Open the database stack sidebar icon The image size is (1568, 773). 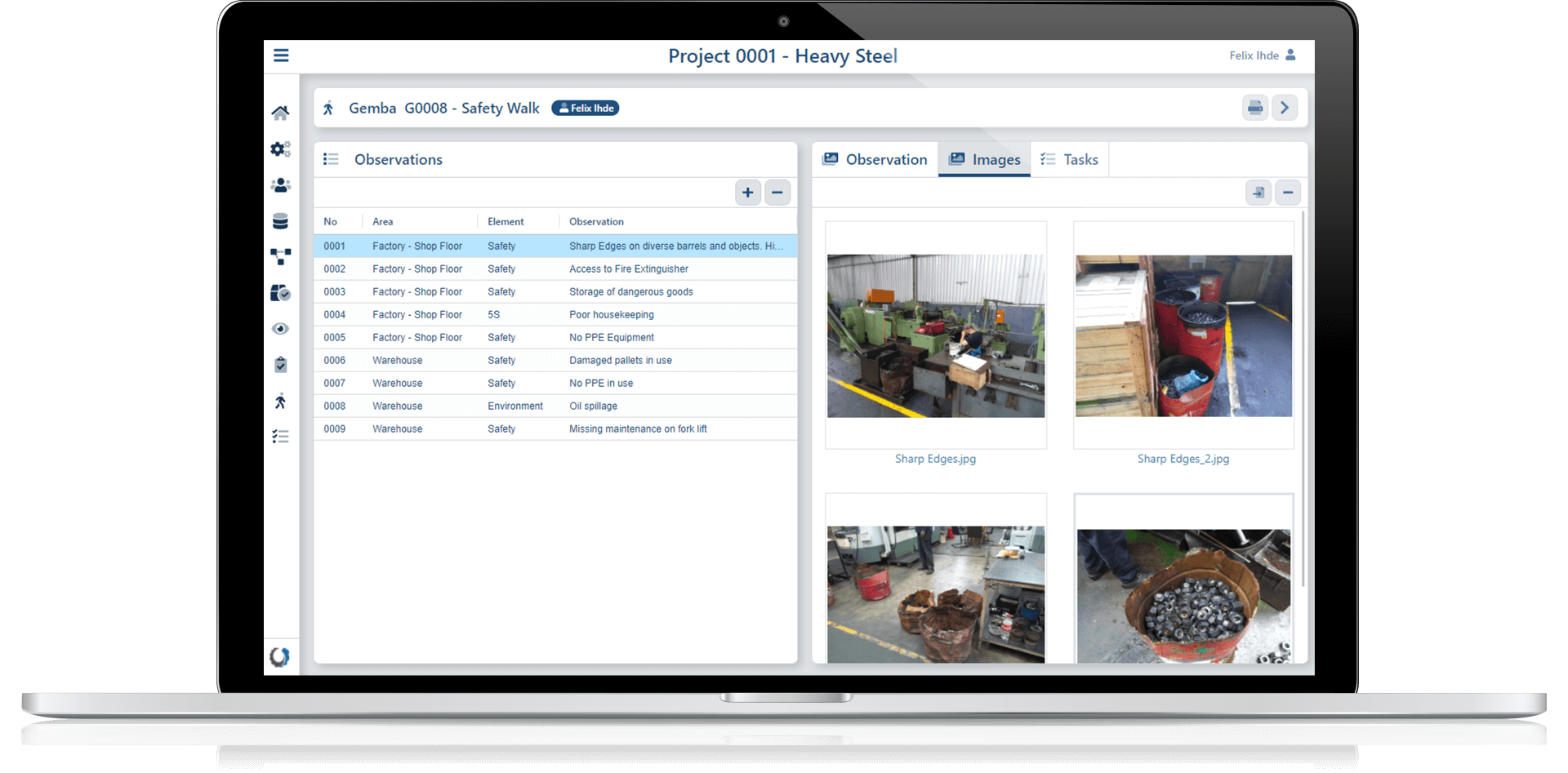coord(280,221)
